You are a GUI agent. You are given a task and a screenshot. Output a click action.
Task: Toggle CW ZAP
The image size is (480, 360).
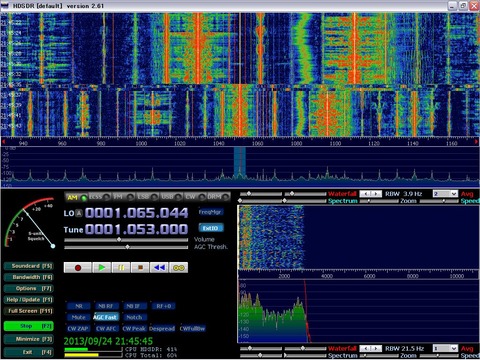(x=78, y=329)
